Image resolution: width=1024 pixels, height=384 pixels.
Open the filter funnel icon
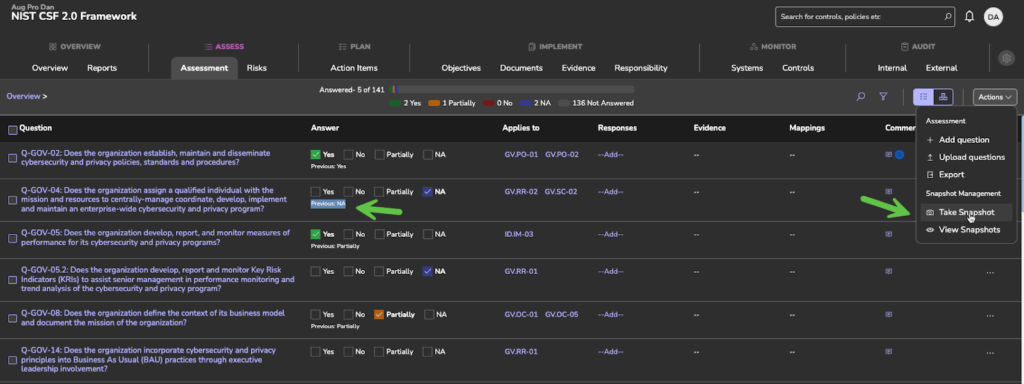pos(883,97)
